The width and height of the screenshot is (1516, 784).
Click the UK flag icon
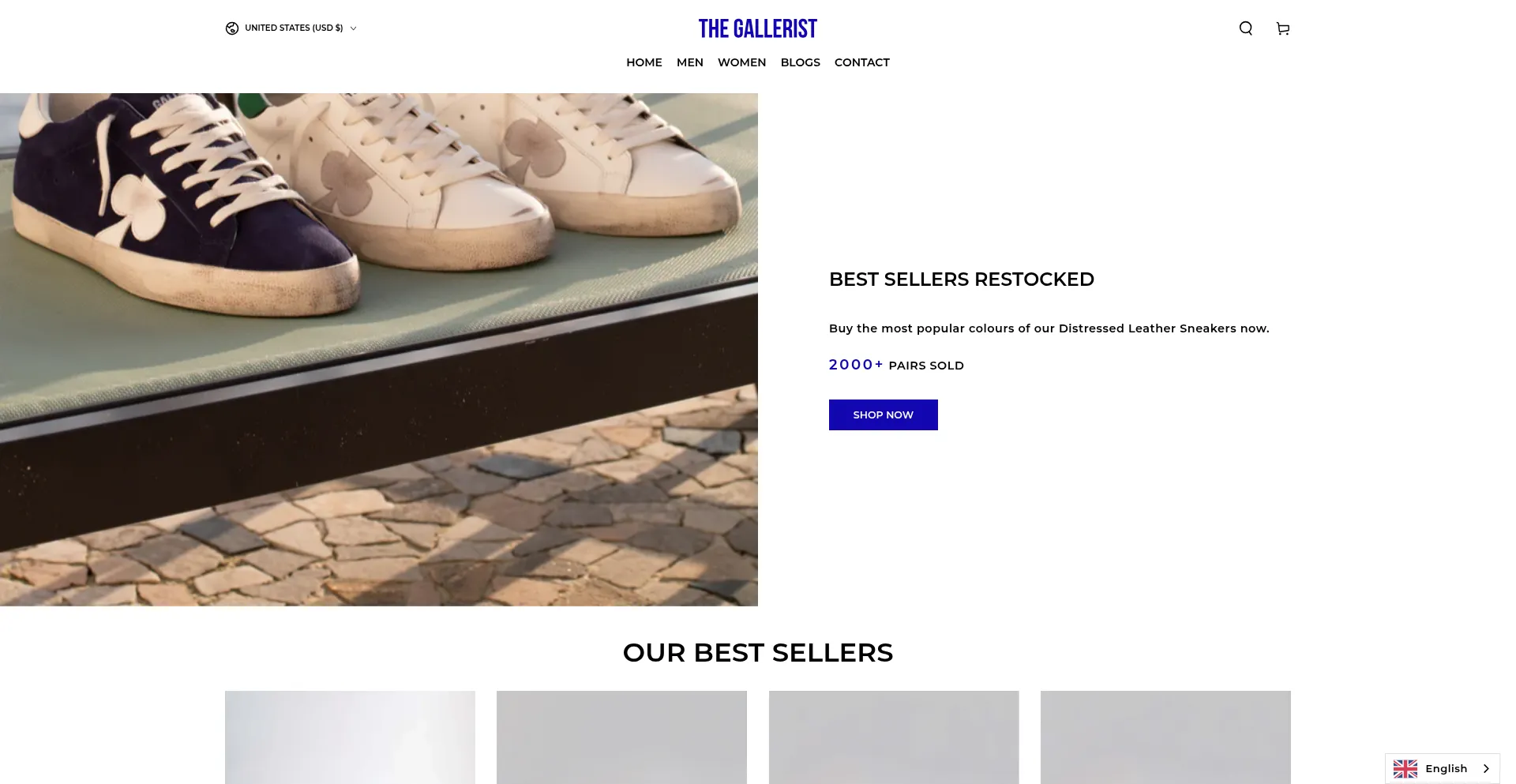[1405, 768]
